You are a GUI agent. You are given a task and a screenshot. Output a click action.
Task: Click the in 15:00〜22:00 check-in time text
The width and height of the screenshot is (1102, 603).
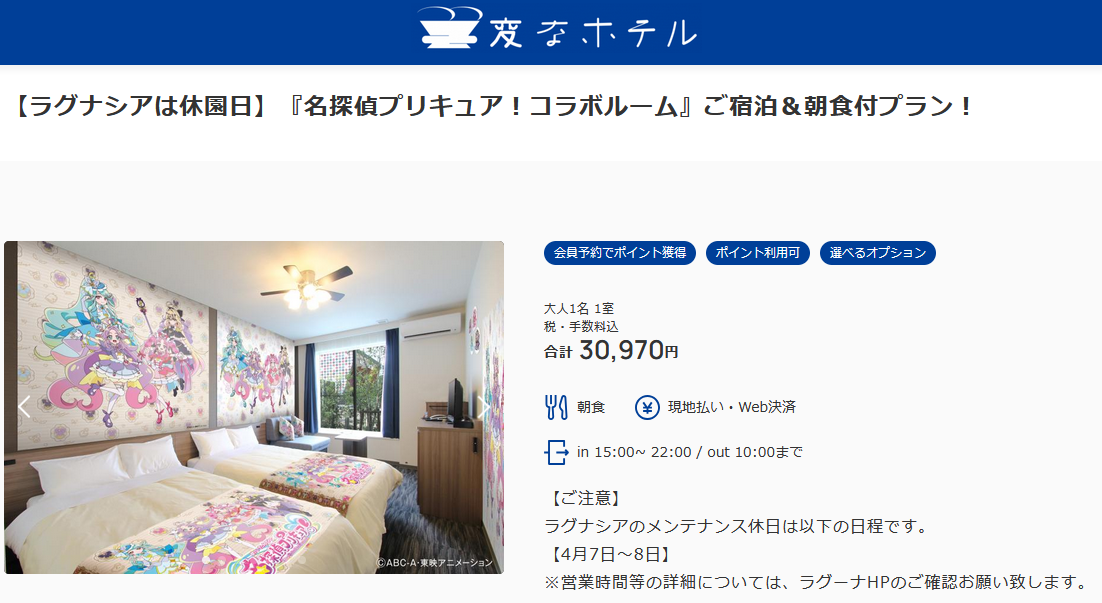click(634, 452)
